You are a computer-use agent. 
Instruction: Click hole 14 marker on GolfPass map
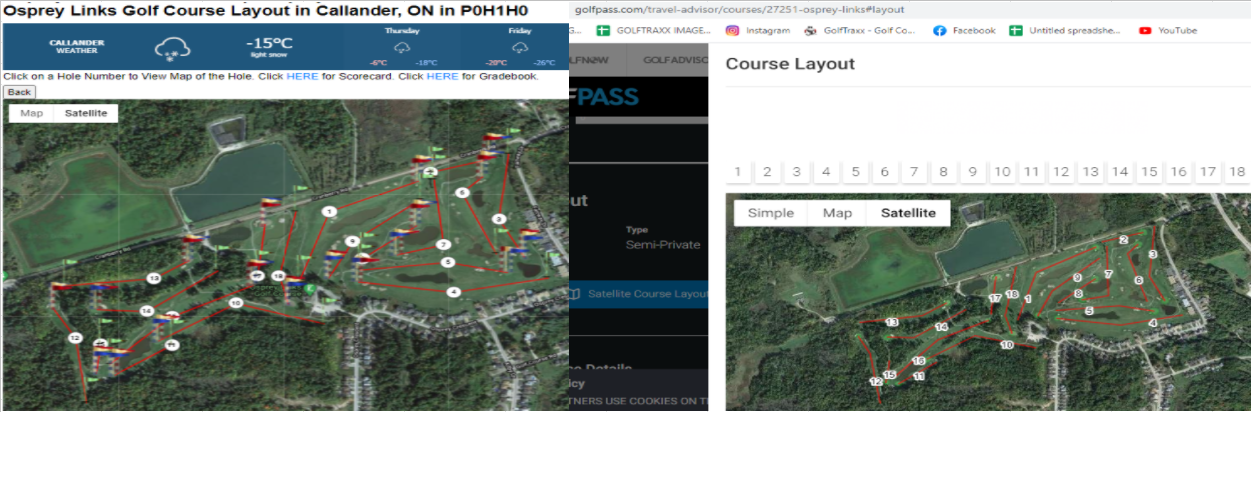click(x=941, y=327)
